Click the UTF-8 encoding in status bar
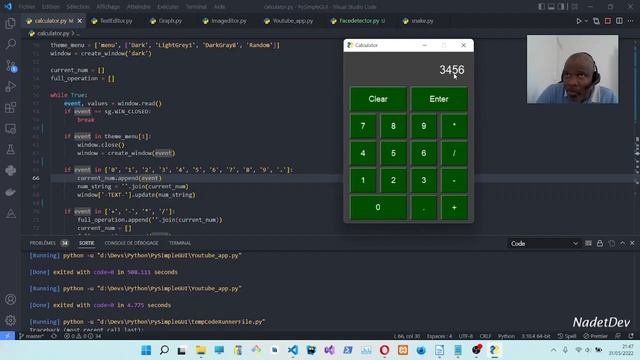Image resolution: width=640 pixels, height=360 pixels. [466, 336]
